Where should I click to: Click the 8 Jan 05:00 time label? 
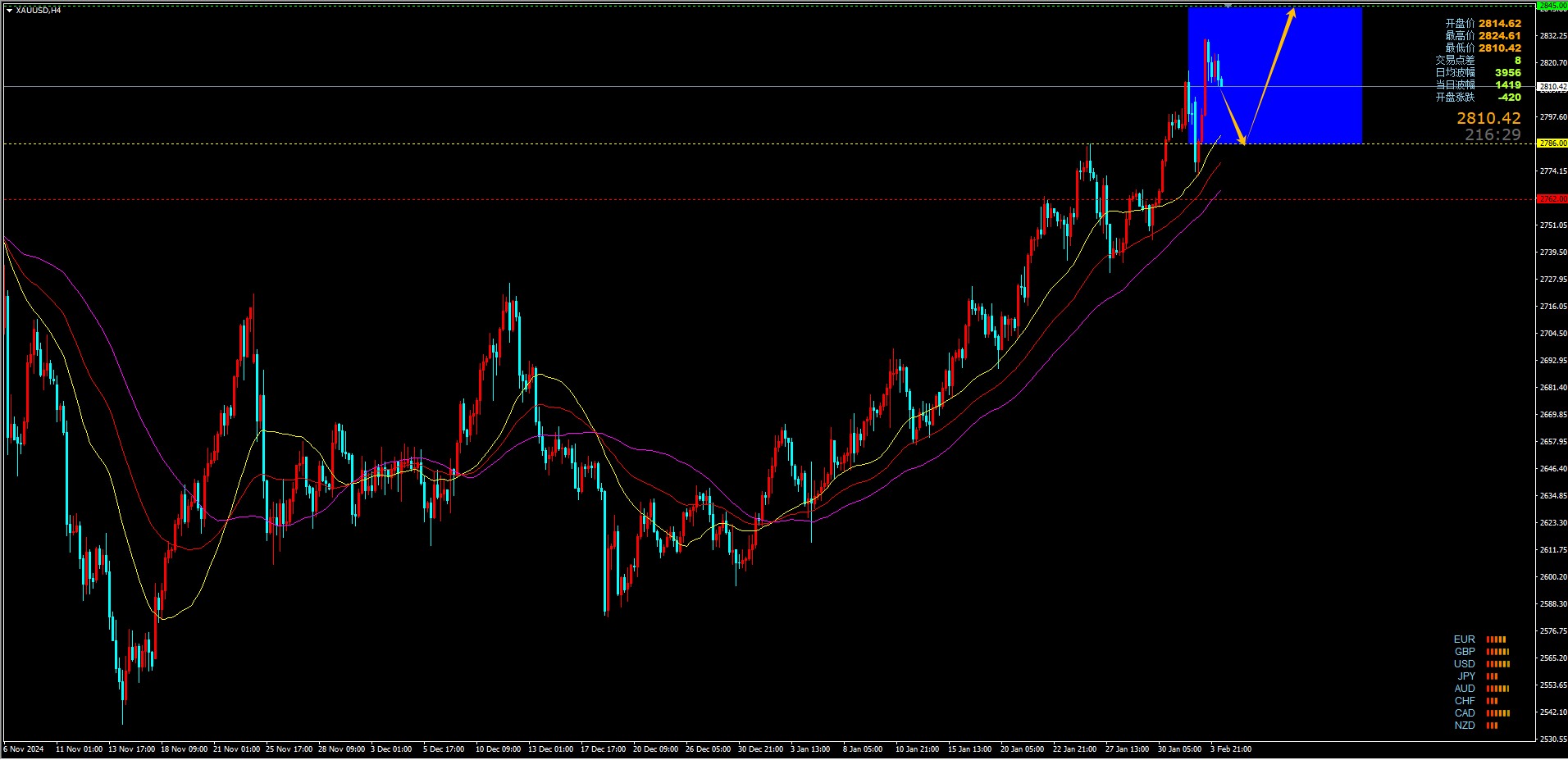click(863, 749)
